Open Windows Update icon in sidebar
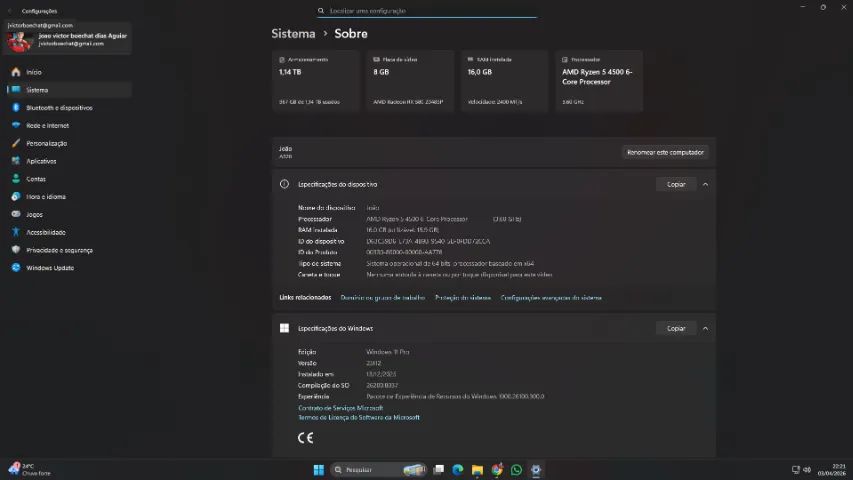Image resolution: width=853 pixels, height=480 pixels. pyautogui.click(x=16, y=268)
